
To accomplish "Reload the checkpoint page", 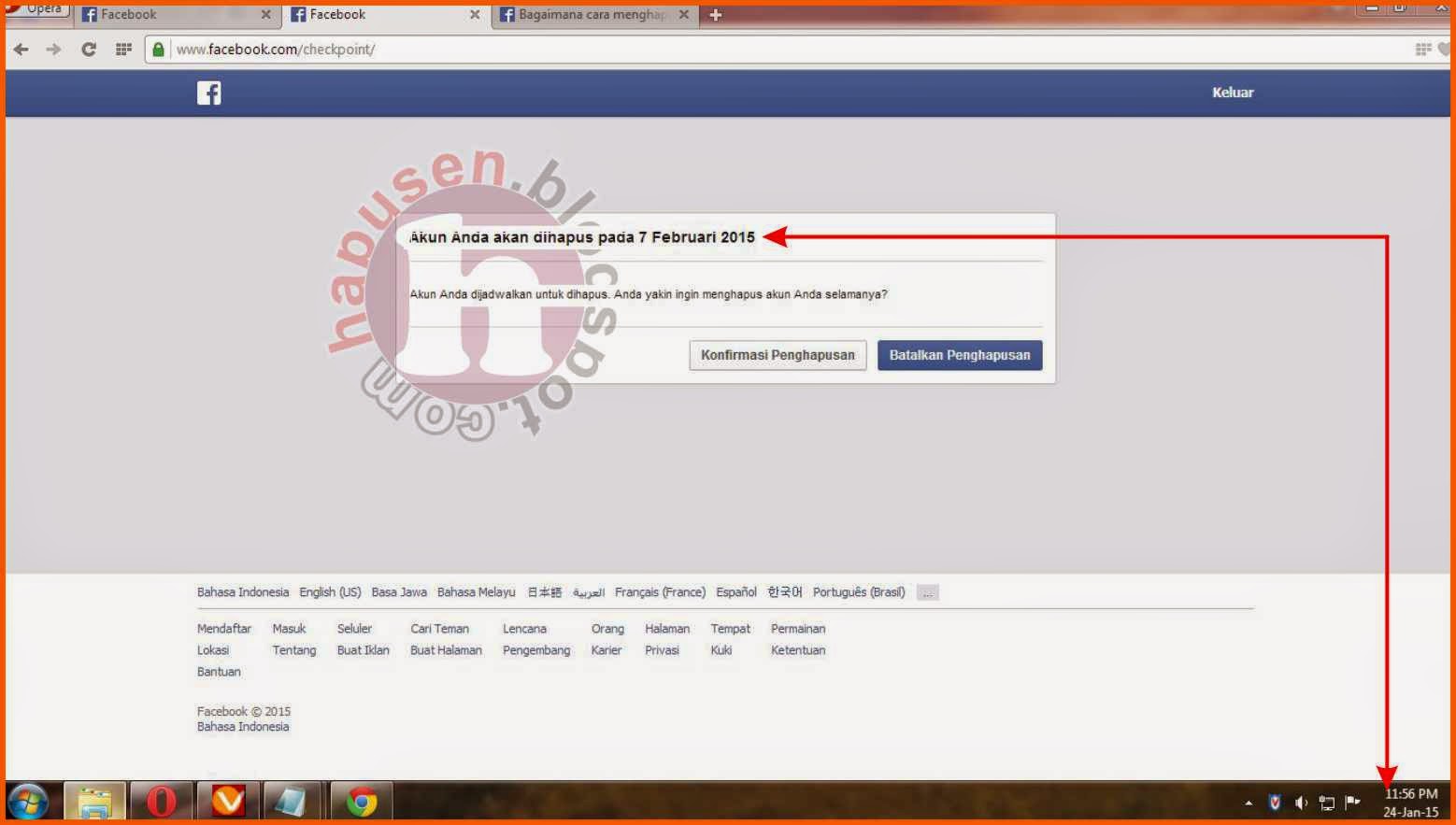I will 89,50.
